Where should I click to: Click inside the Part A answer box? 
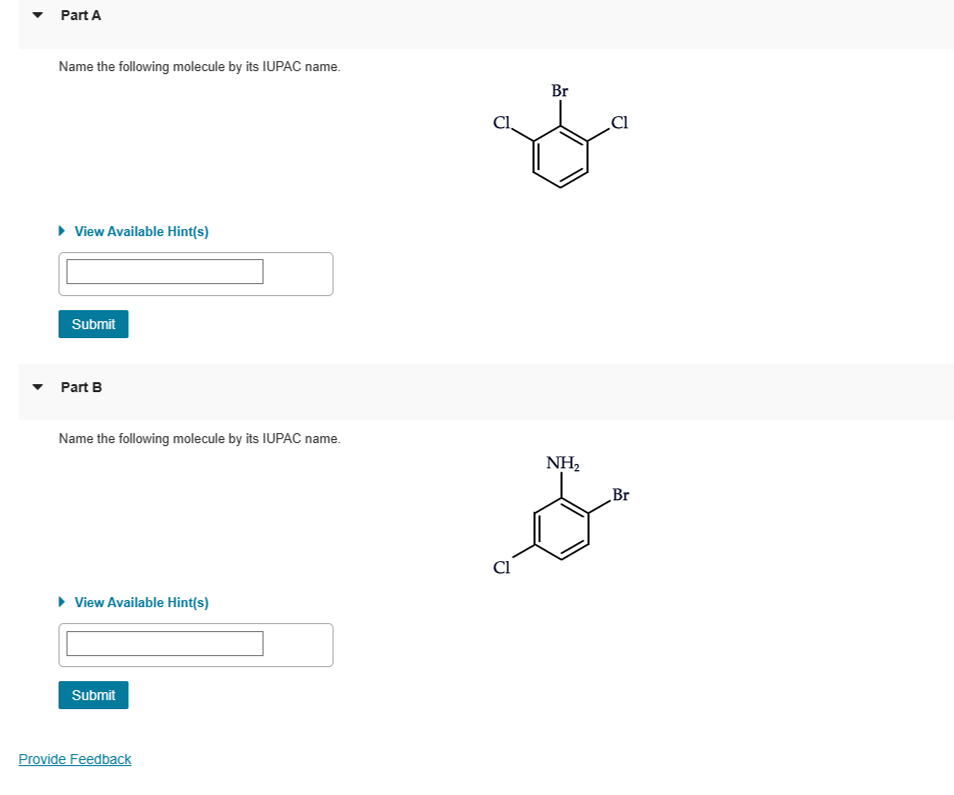point(164,270)
